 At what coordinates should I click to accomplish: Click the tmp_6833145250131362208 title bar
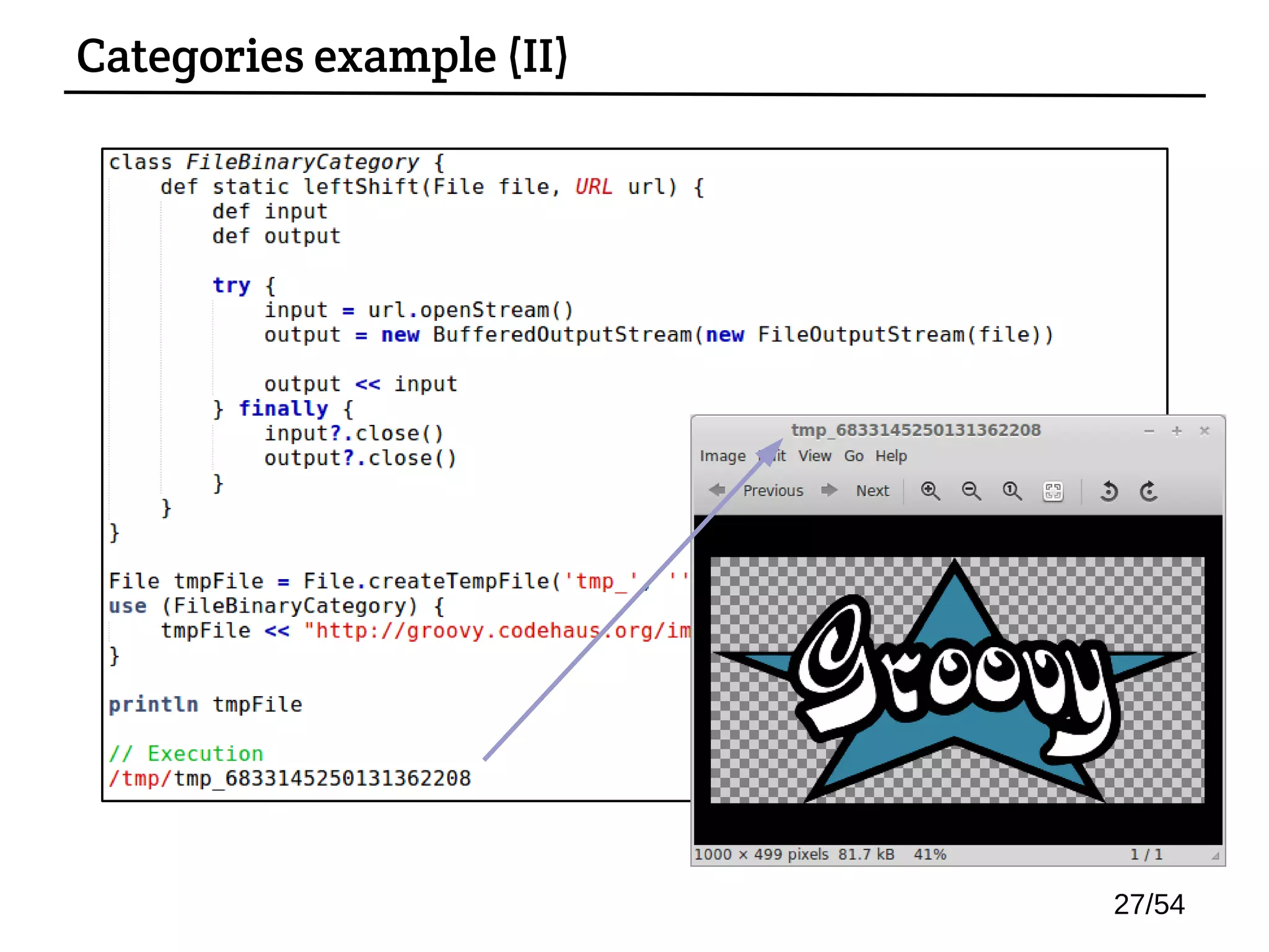pos(915,430)
